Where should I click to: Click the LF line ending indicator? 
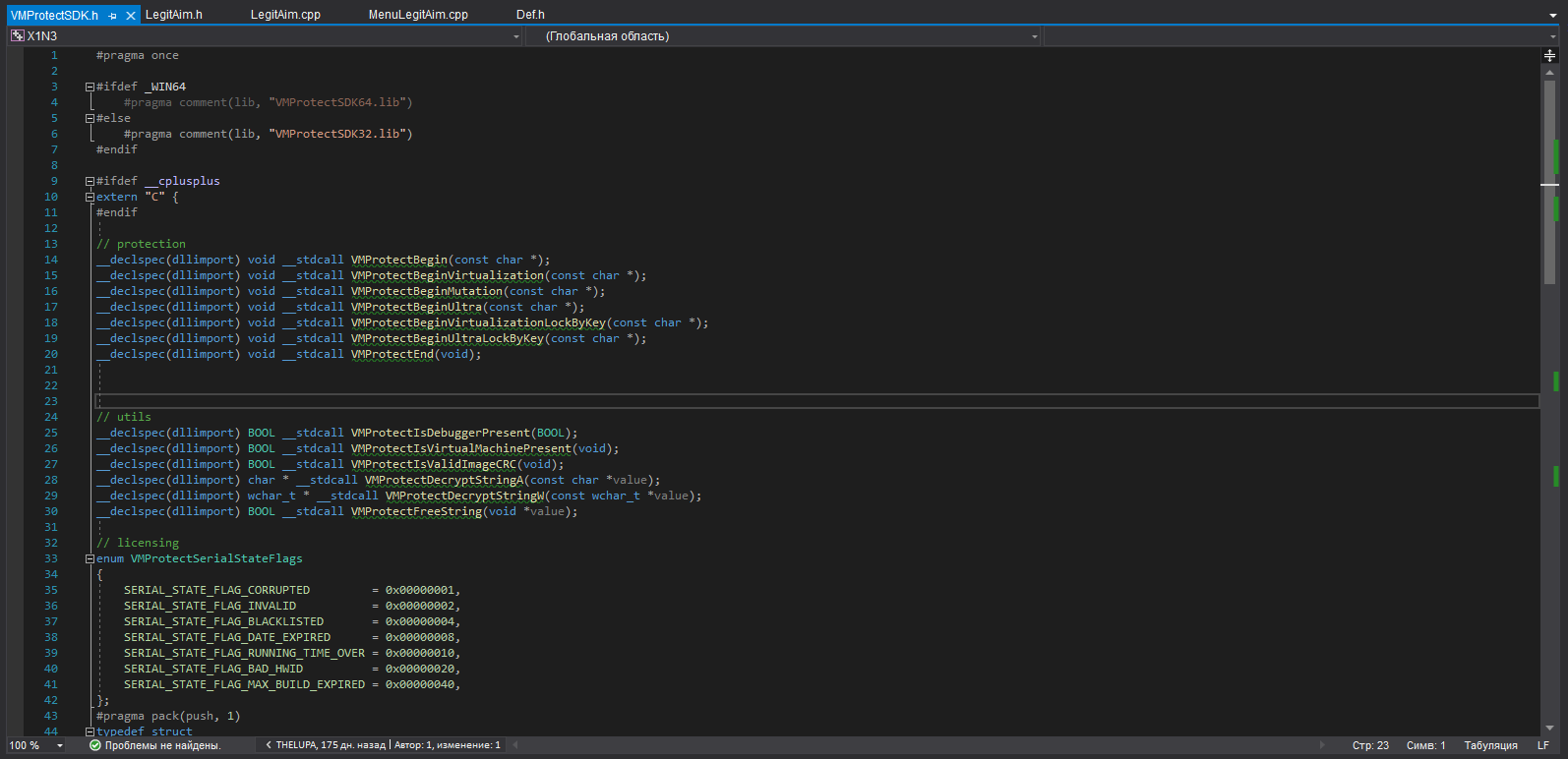coord(1543,745)
